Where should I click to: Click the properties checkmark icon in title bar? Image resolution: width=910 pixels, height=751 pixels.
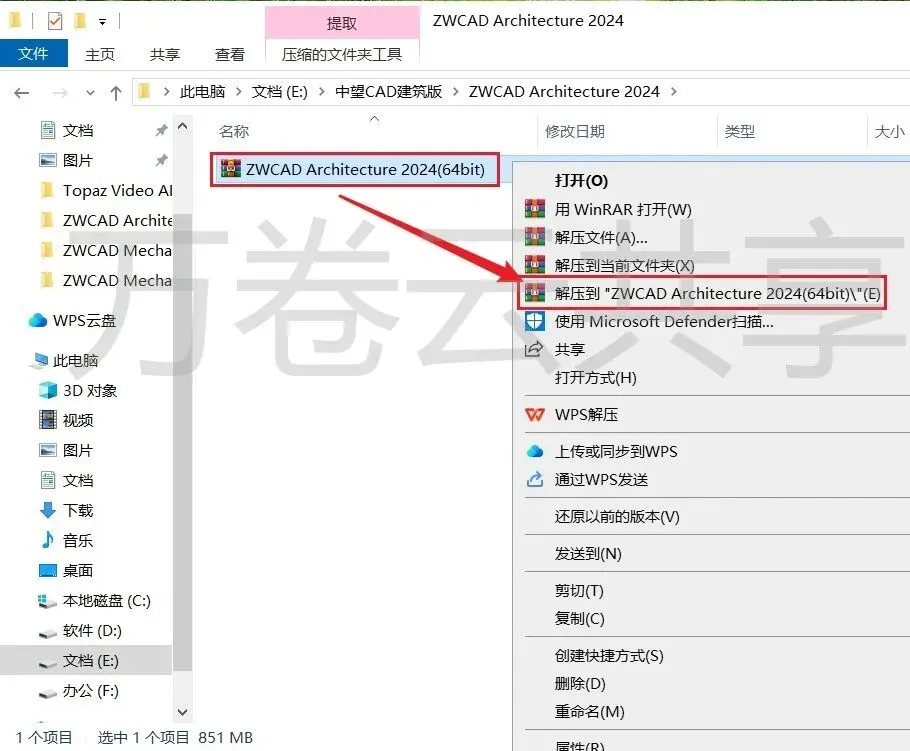click(55, 21)
